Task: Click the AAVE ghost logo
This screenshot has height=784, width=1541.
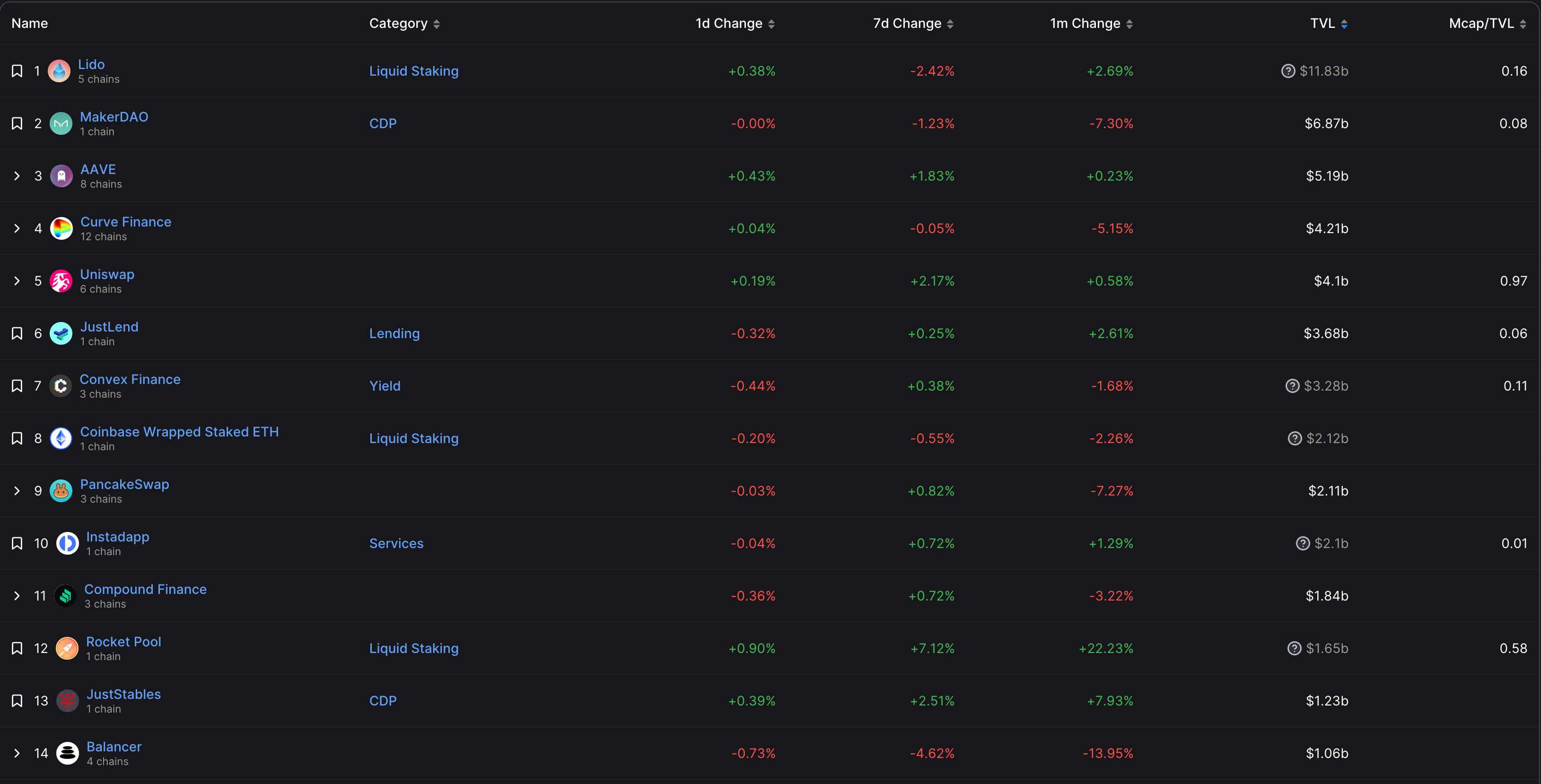Action: click(61, 176)
